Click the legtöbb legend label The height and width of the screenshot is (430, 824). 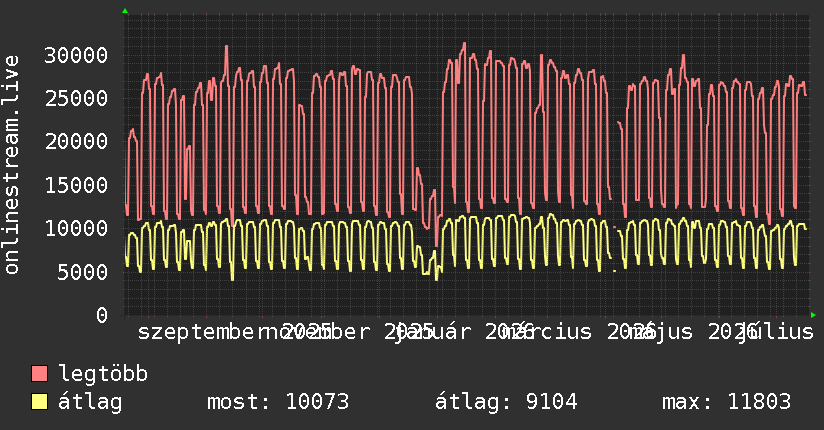coord(103,373)
